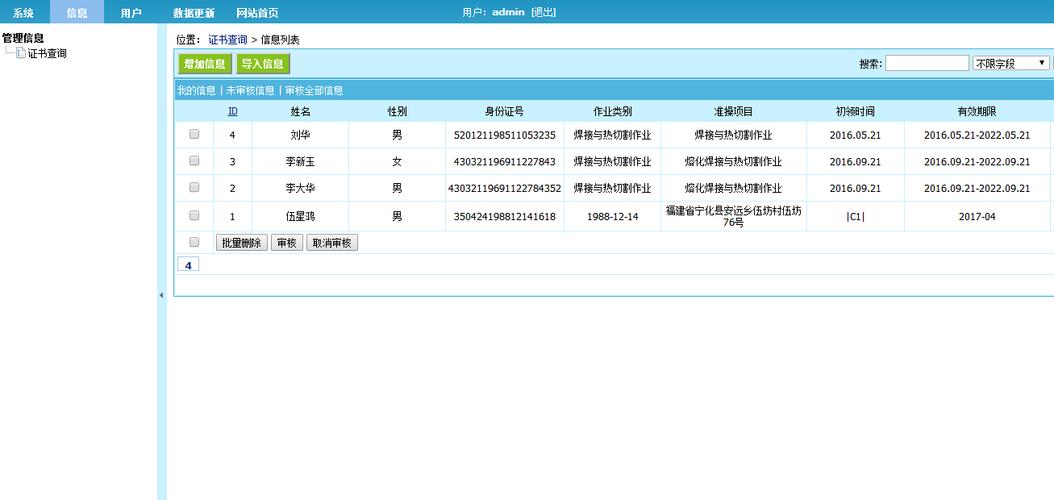Click the document icon beside 证书查询
Image resolution: width=1054 pixels, height=500 pixels.
(x=21, y=53)
